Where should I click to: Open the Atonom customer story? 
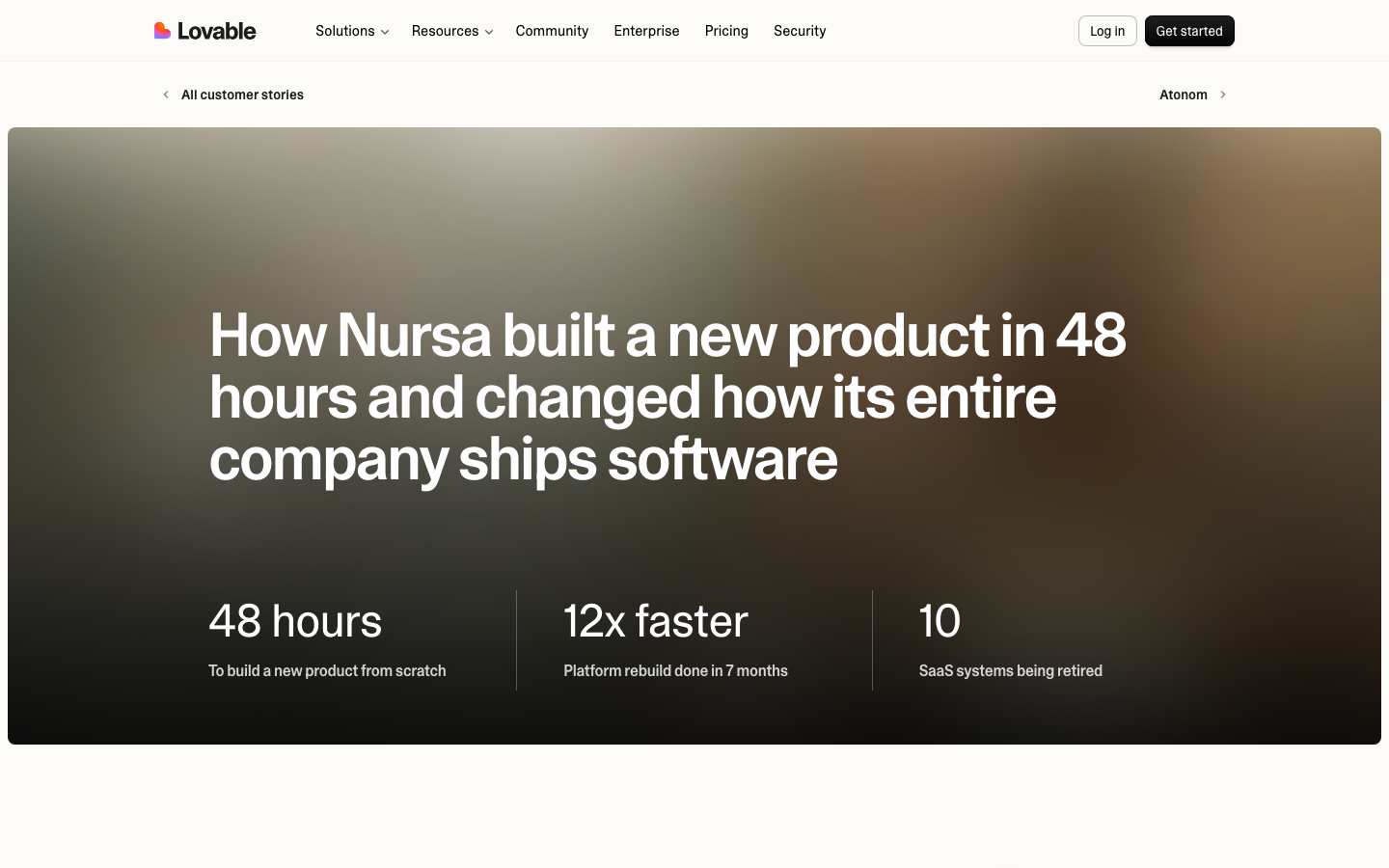tap(1184, 95)
